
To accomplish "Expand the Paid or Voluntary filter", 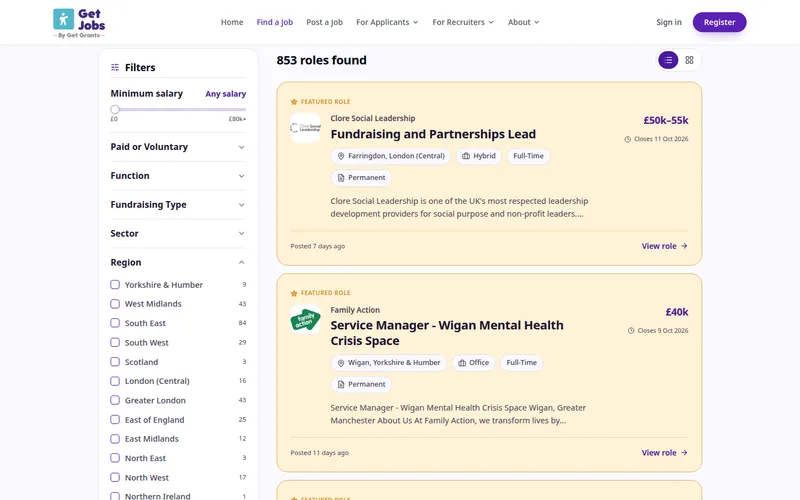I will (x=178, y=147).
